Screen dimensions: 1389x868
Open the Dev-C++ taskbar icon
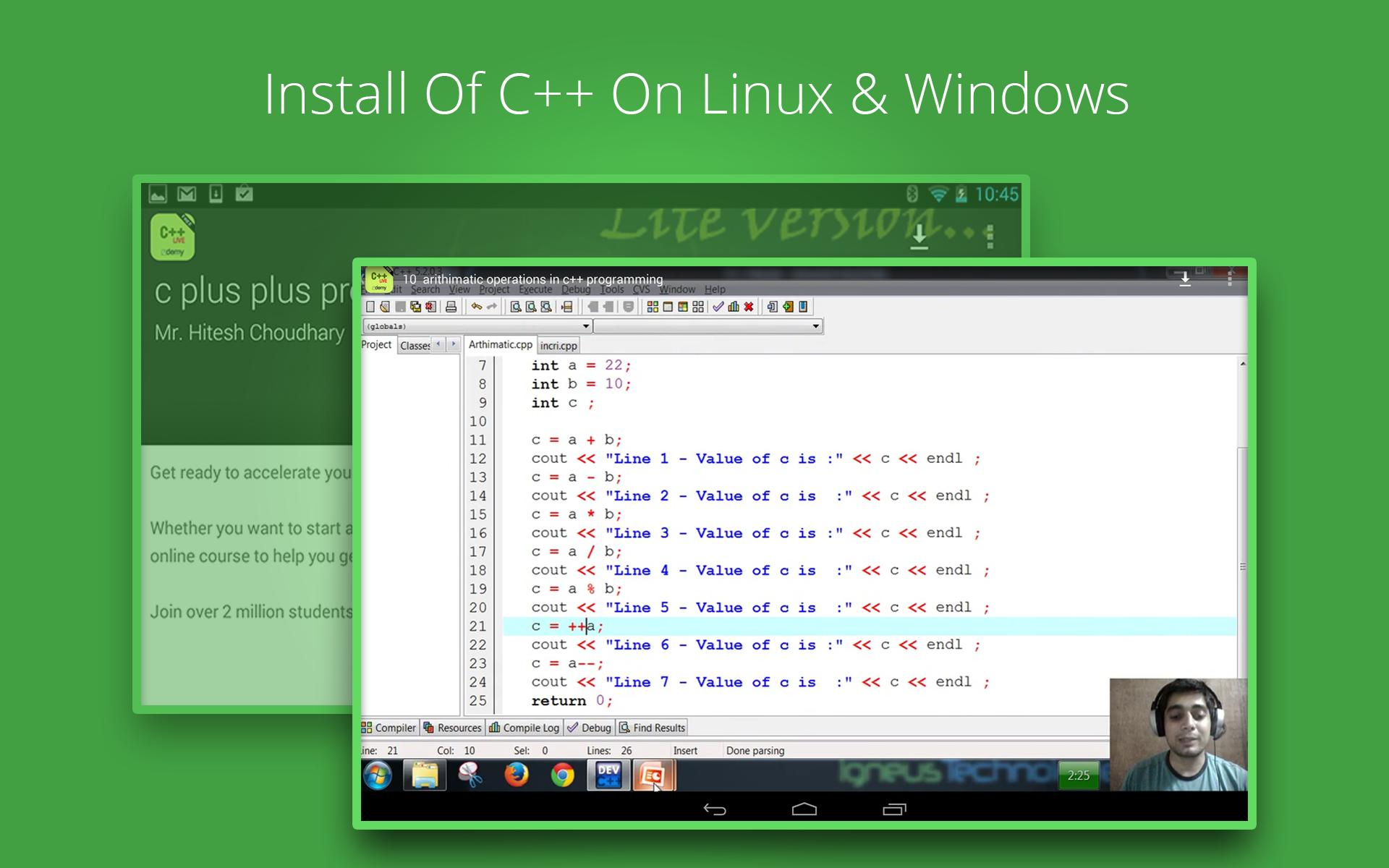[608, 775]
